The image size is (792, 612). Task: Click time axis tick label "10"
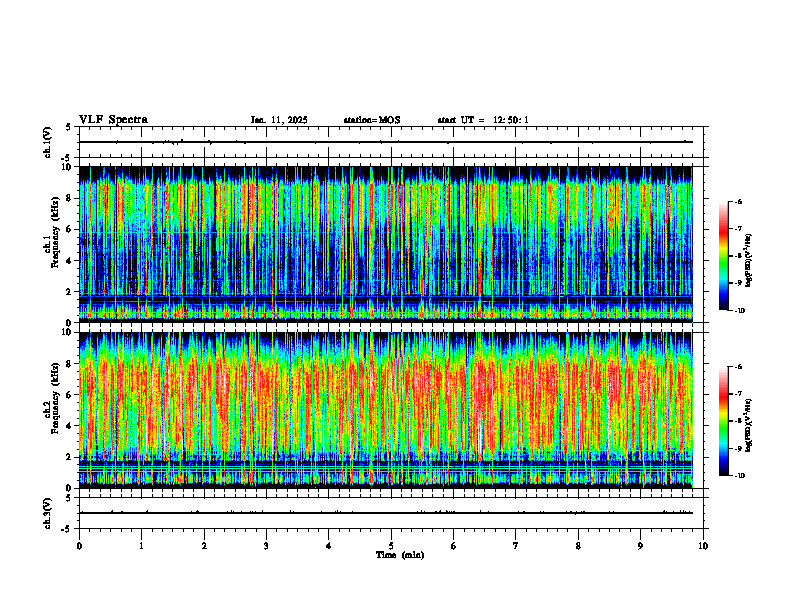703,546
